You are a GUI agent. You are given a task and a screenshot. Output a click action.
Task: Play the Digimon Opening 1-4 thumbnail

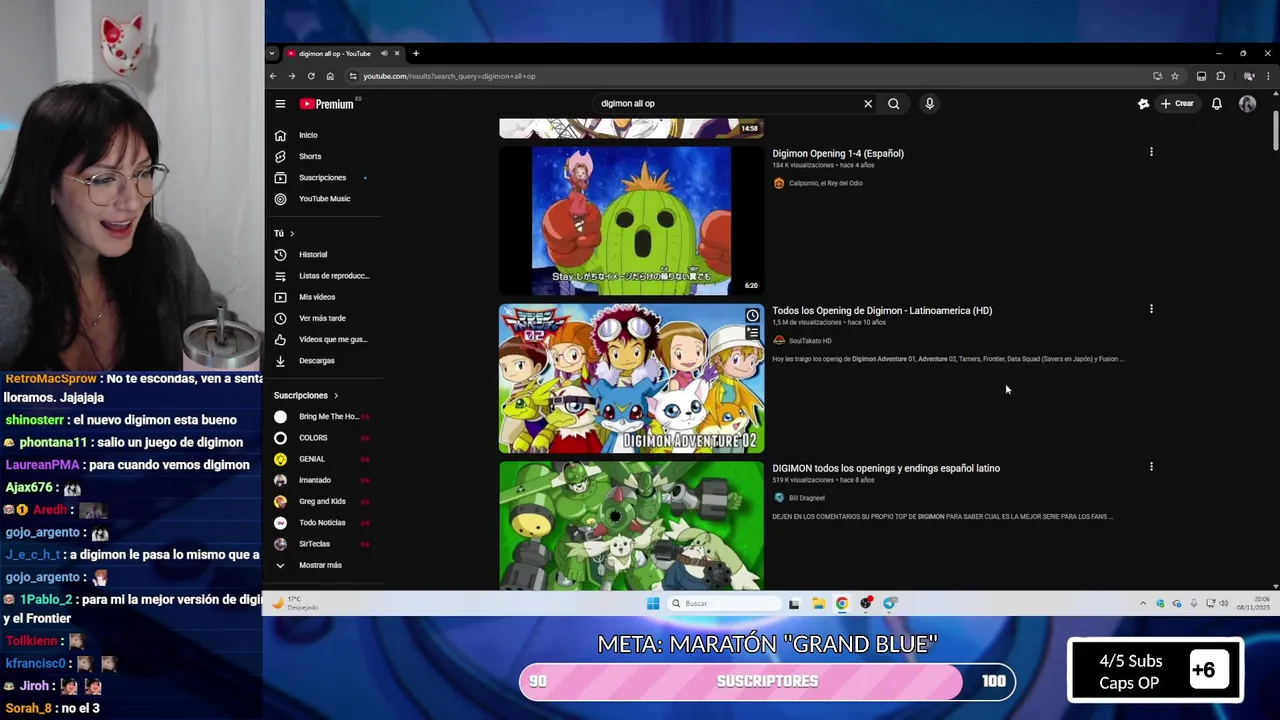[631, 221]
